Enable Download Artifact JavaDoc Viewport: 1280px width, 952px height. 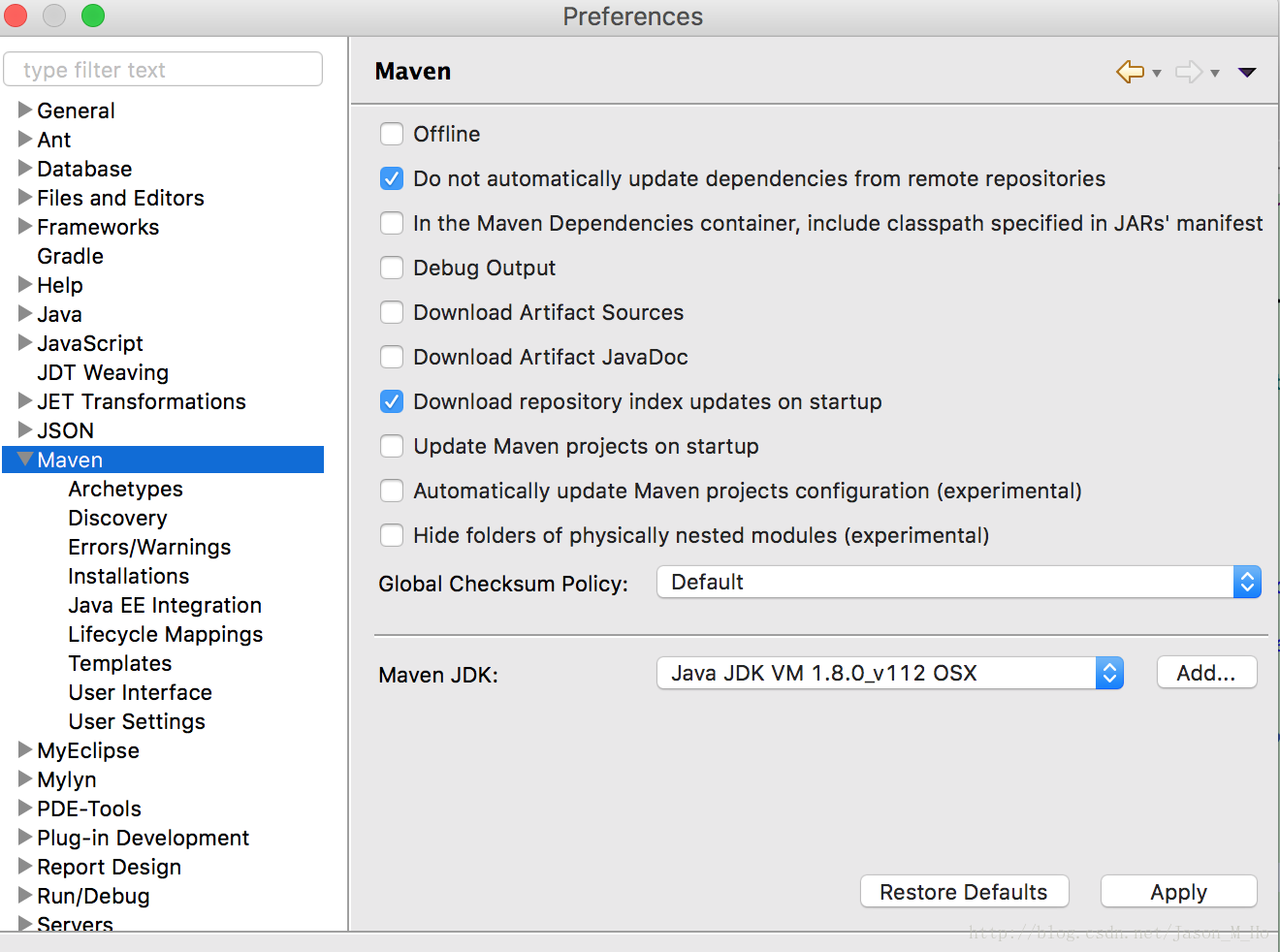pos(392,357)
